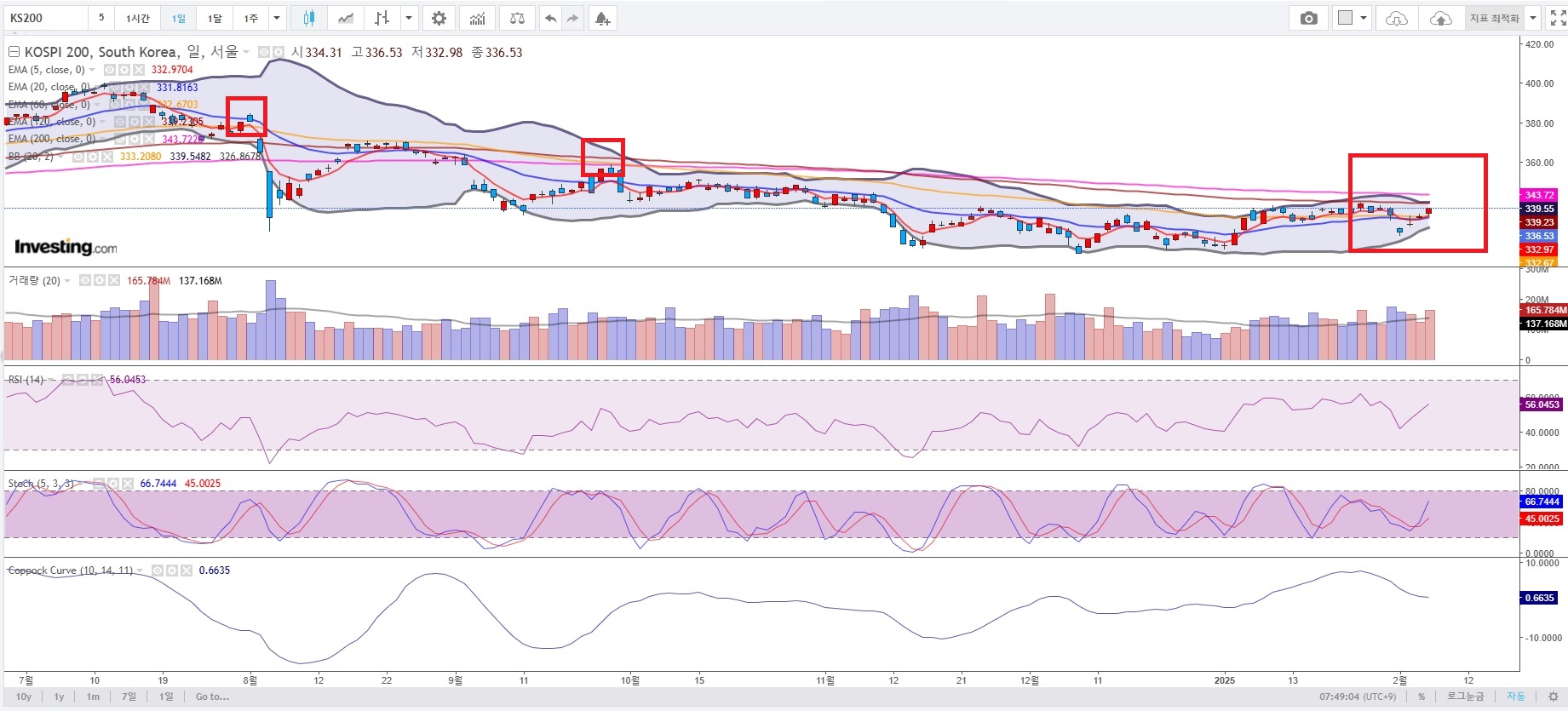This screenshot has width=1568, height=711.
Task: Click the 07:49:04 (UTC+9) timezone clock
Action: pos(1358,697)
